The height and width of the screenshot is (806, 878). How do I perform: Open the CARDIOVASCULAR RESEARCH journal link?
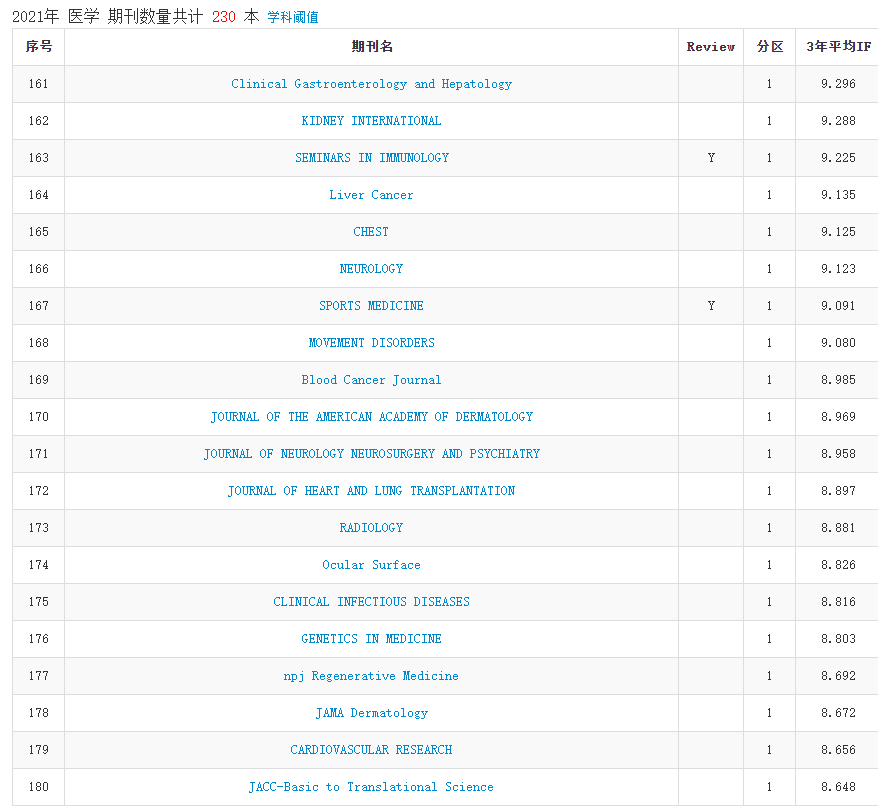point(371,749)
